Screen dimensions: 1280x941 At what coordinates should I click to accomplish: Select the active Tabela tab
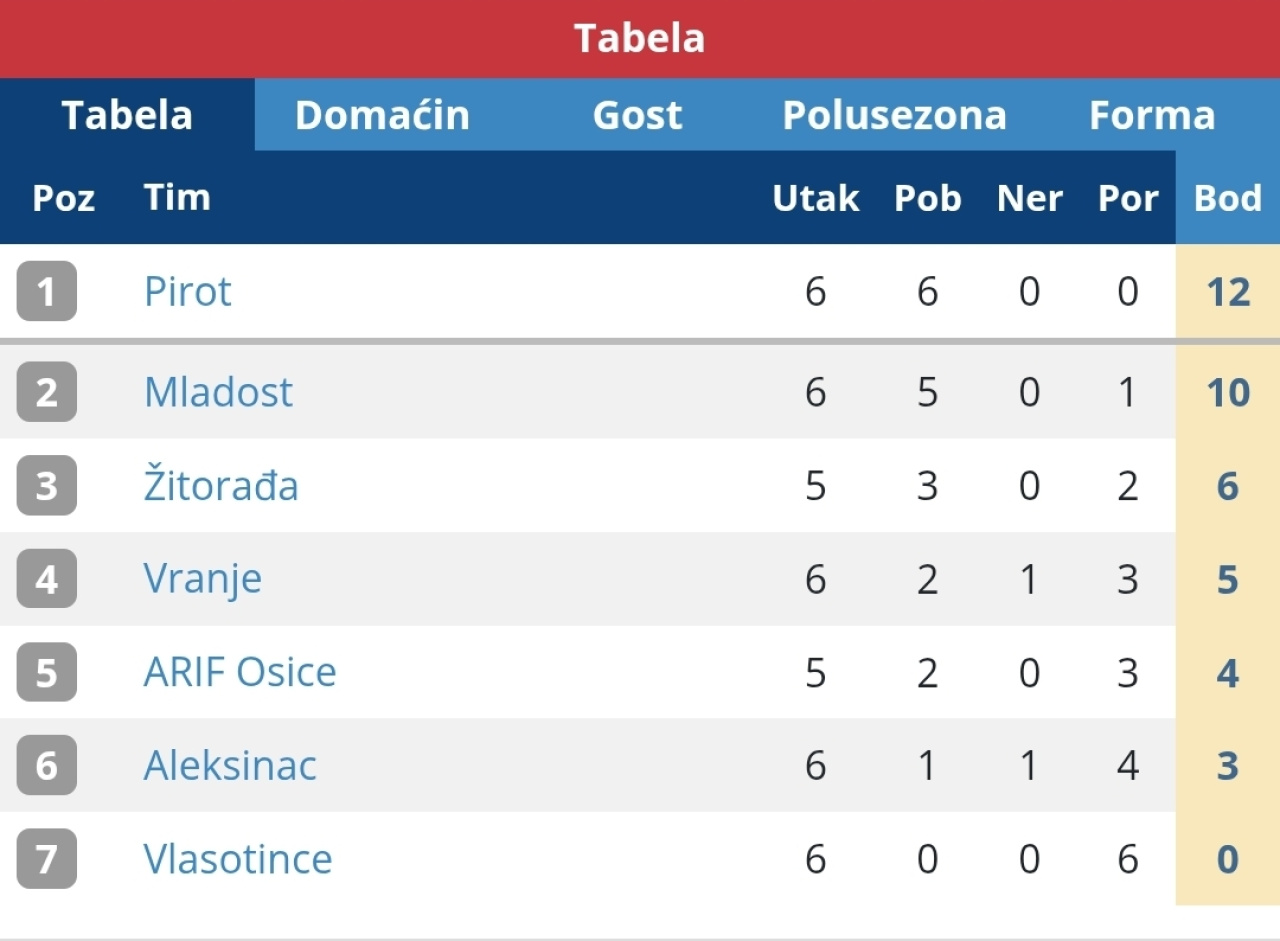click(x=127, y=115)
